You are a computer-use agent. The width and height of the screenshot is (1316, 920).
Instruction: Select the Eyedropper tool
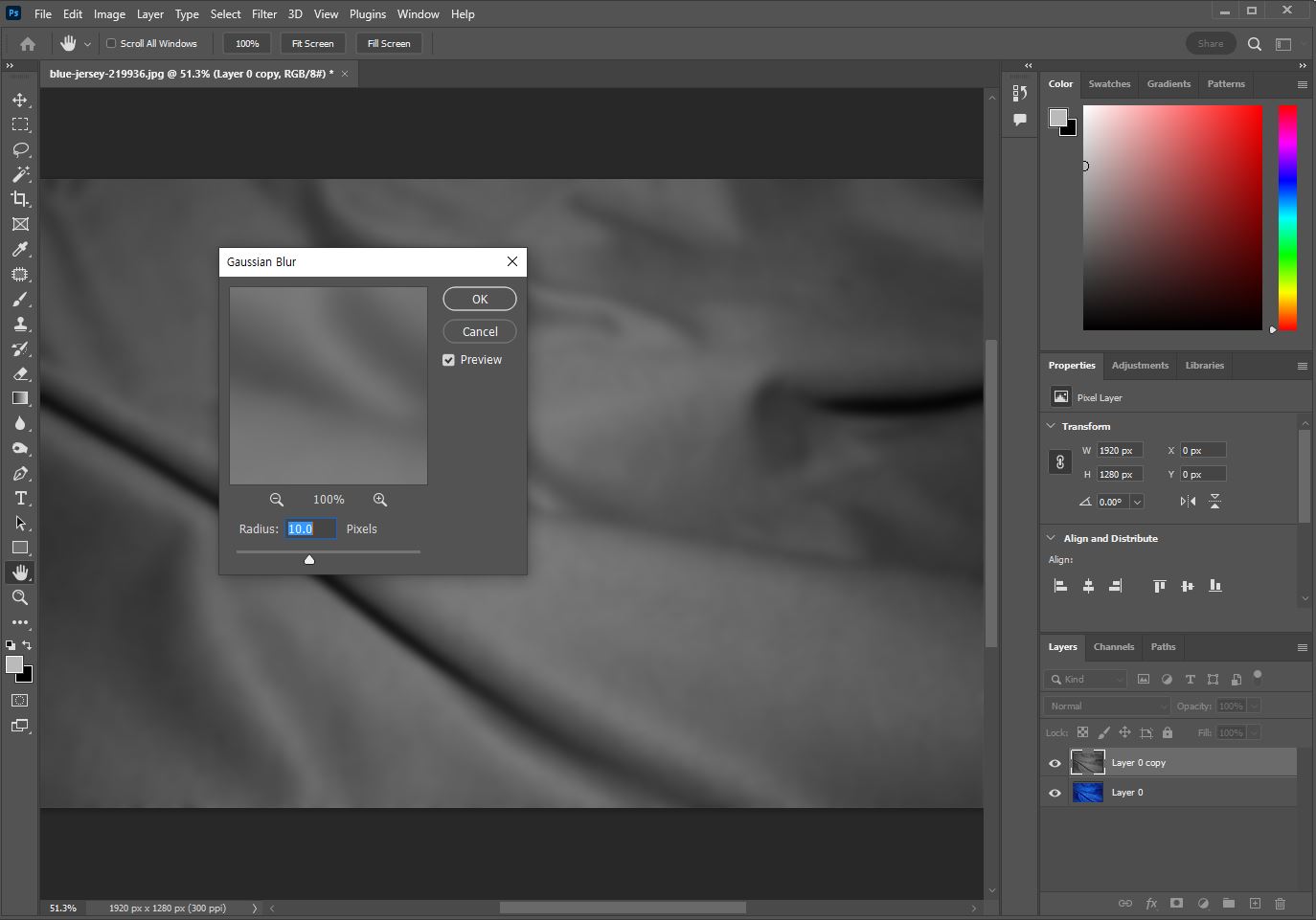point(19,250)
